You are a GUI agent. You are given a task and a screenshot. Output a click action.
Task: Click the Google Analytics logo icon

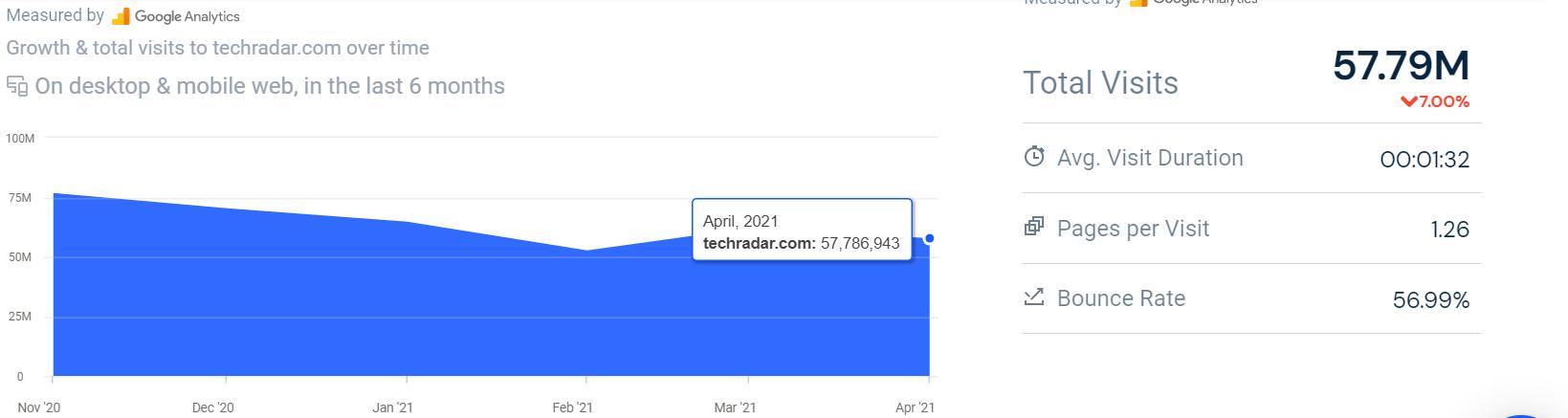[121, 16]
